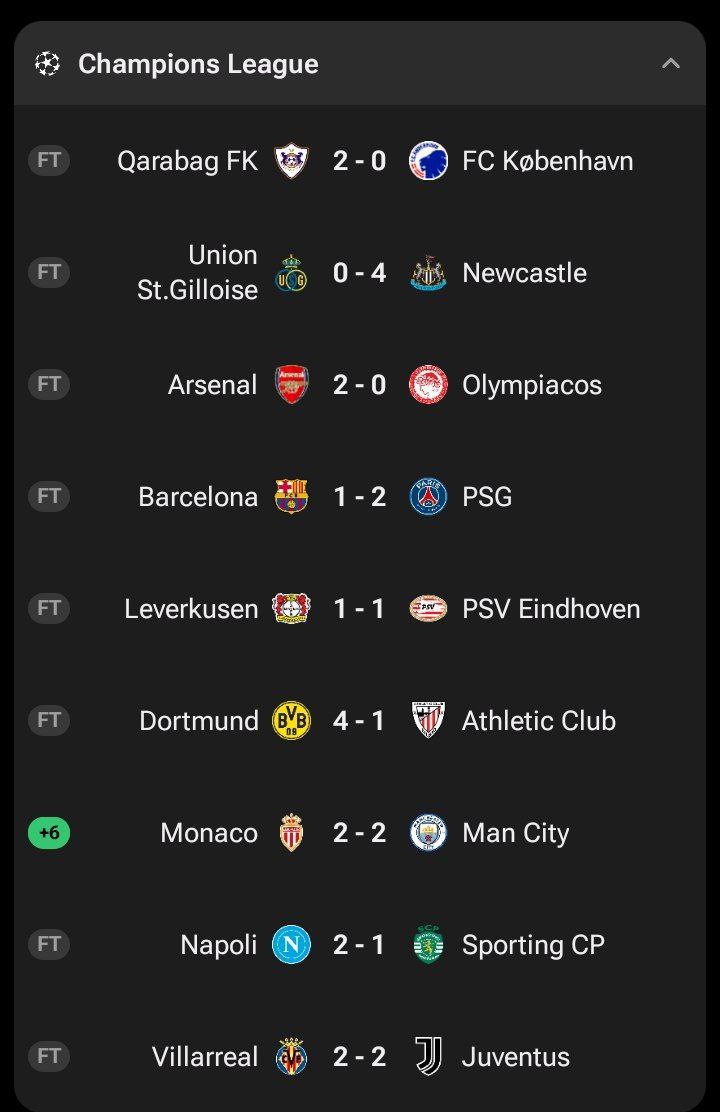Open the Champions League header title
Viewport: 720px width, 1112px height.
[x=198, y=64]
